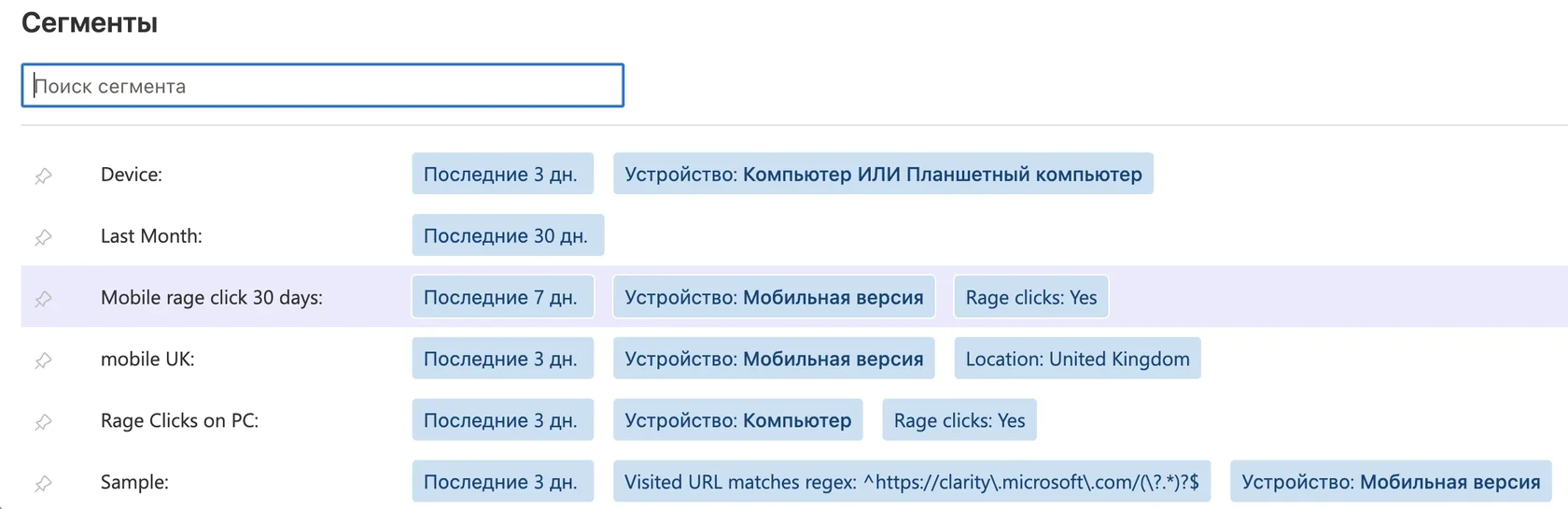Pin the Mobile rage click 30 days segment
Image resolution: width=1568 pixels, height=509 pixels.
coord(44,298)
